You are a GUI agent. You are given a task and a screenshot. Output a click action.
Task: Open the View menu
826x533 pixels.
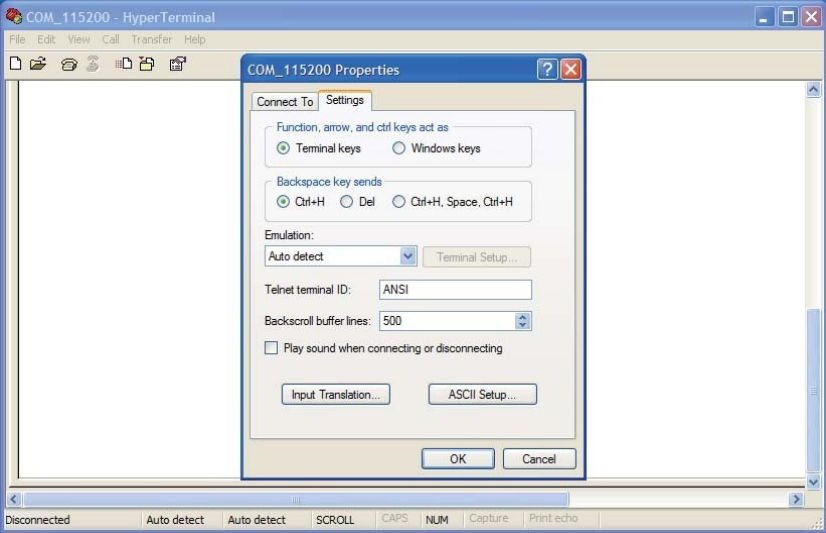(x=78, y=40)
